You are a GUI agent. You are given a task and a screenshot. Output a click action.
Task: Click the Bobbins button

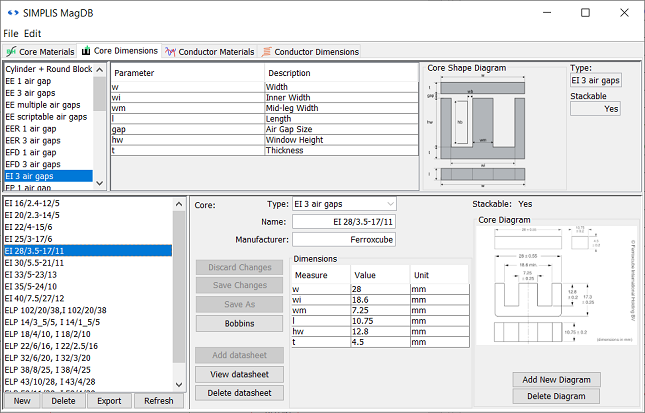239,324
